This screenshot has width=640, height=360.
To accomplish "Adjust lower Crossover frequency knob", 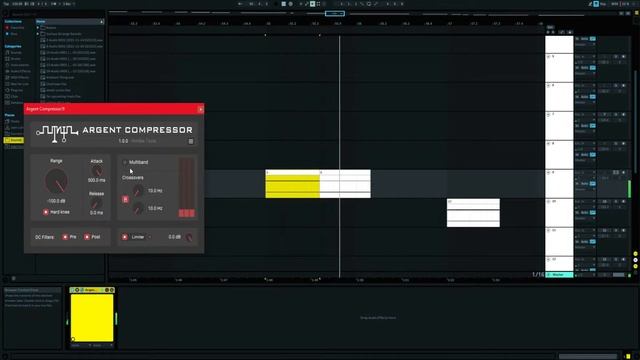I will pyautogui.click(x=138, y=209).
